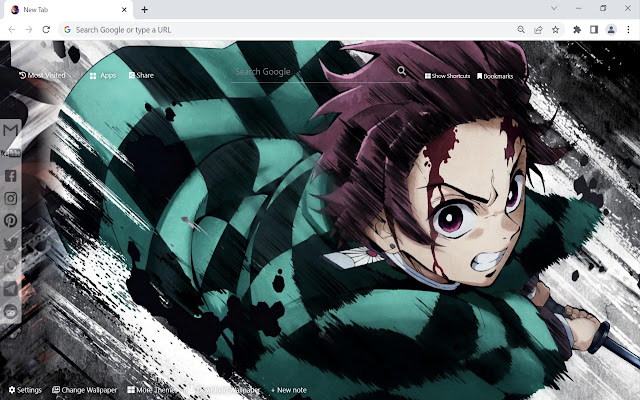The width and height of the screenshot is (640, 400).
Task: Open the new-tab Settings
Action: 25,390
